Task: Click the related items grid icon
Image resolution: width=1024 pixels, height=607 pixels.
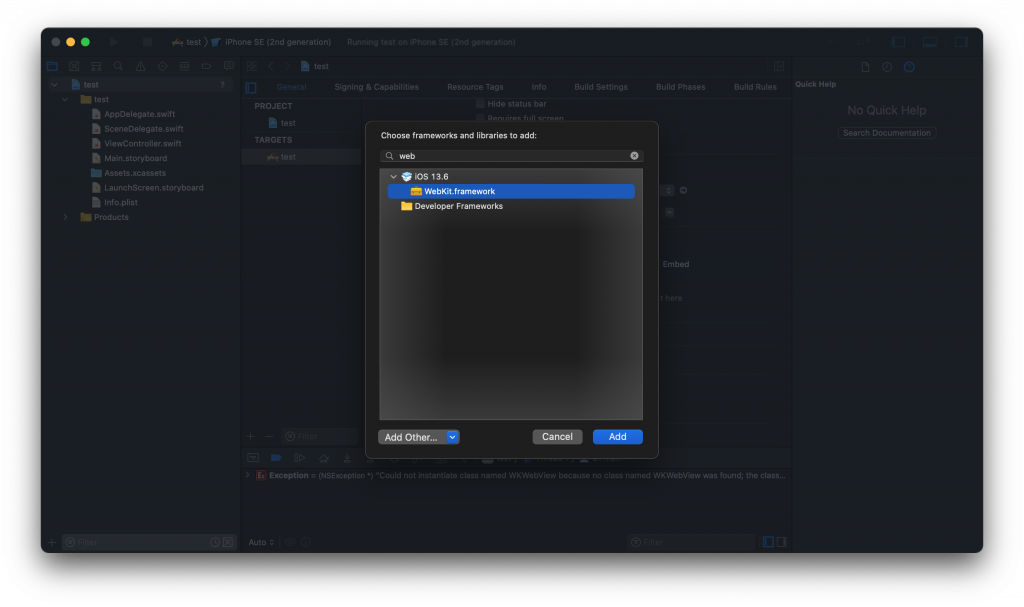Action: tap(251, 66)
